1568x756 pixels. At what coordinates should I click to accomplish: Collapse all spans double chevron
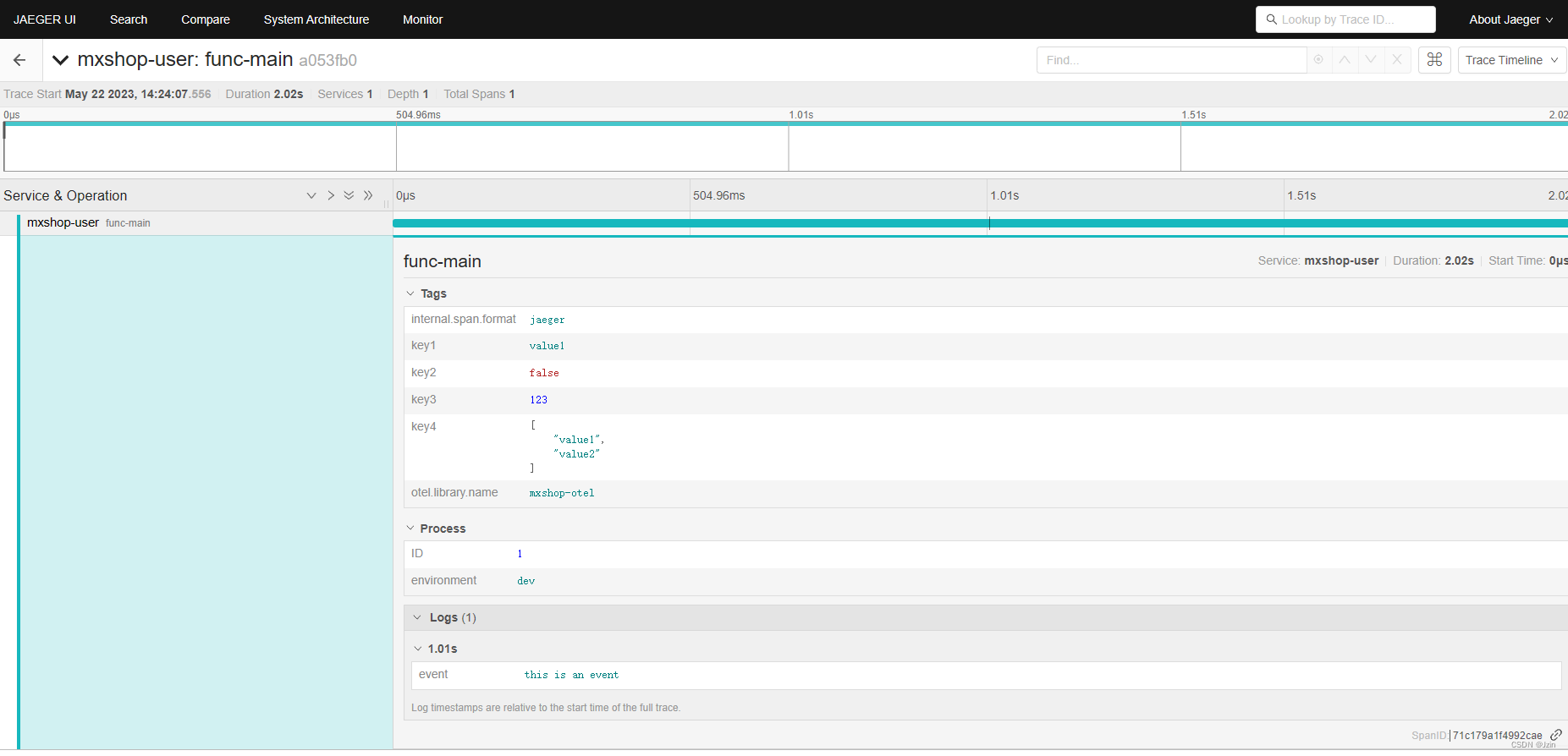pos(368,195)
